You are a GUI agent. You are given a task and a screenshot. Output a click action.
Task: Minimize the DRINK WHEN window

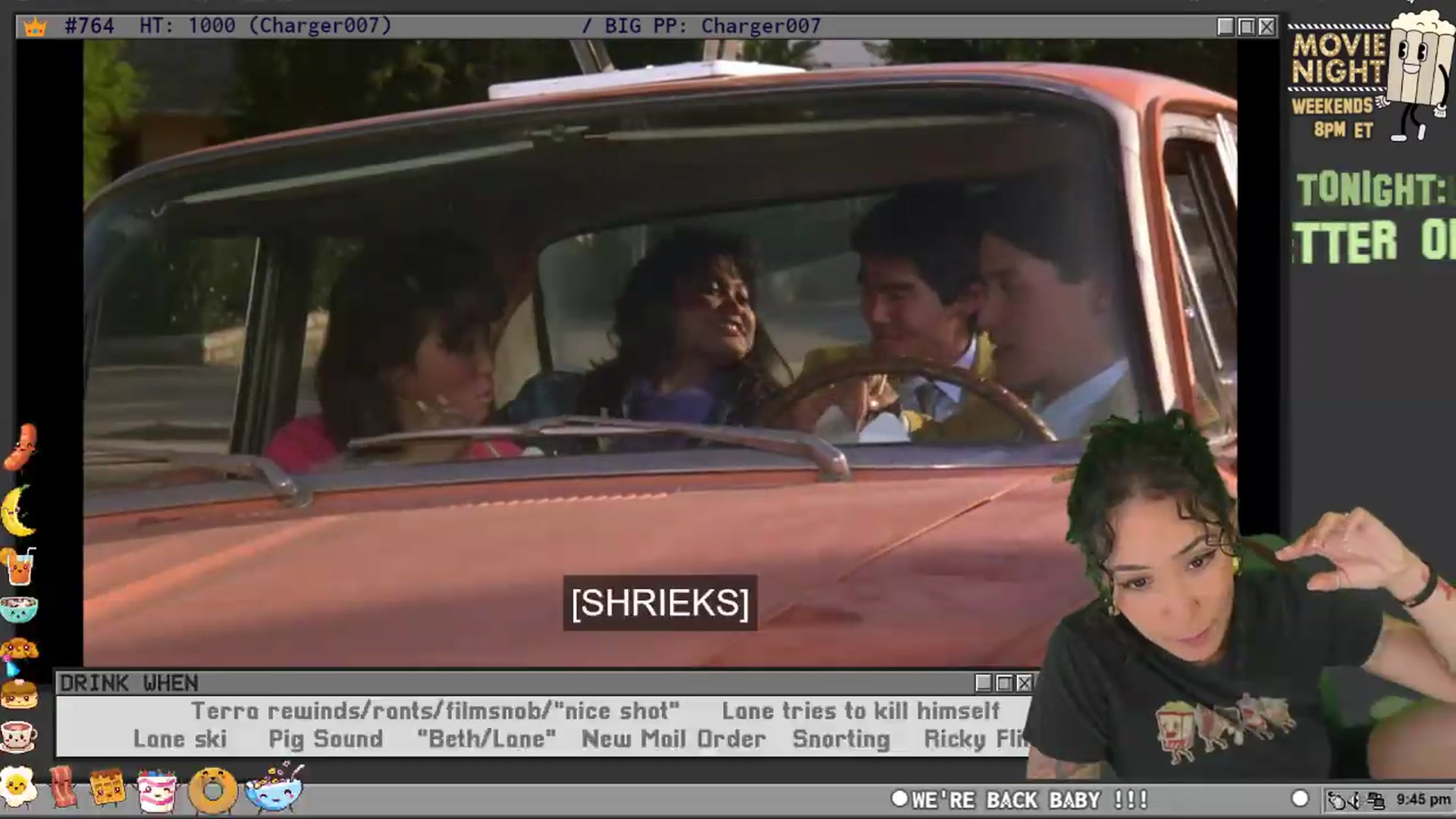tap(984, 683)
